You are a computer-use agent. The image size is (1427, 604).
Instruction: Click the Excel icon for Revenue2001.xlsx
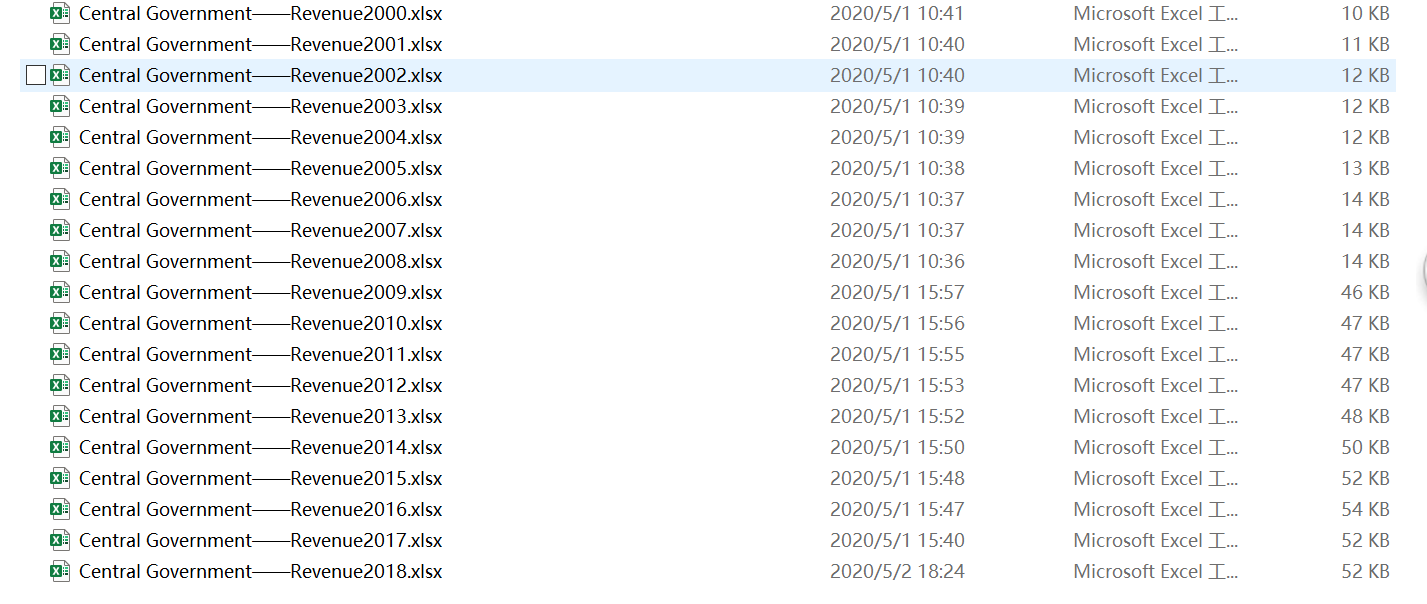60,44
